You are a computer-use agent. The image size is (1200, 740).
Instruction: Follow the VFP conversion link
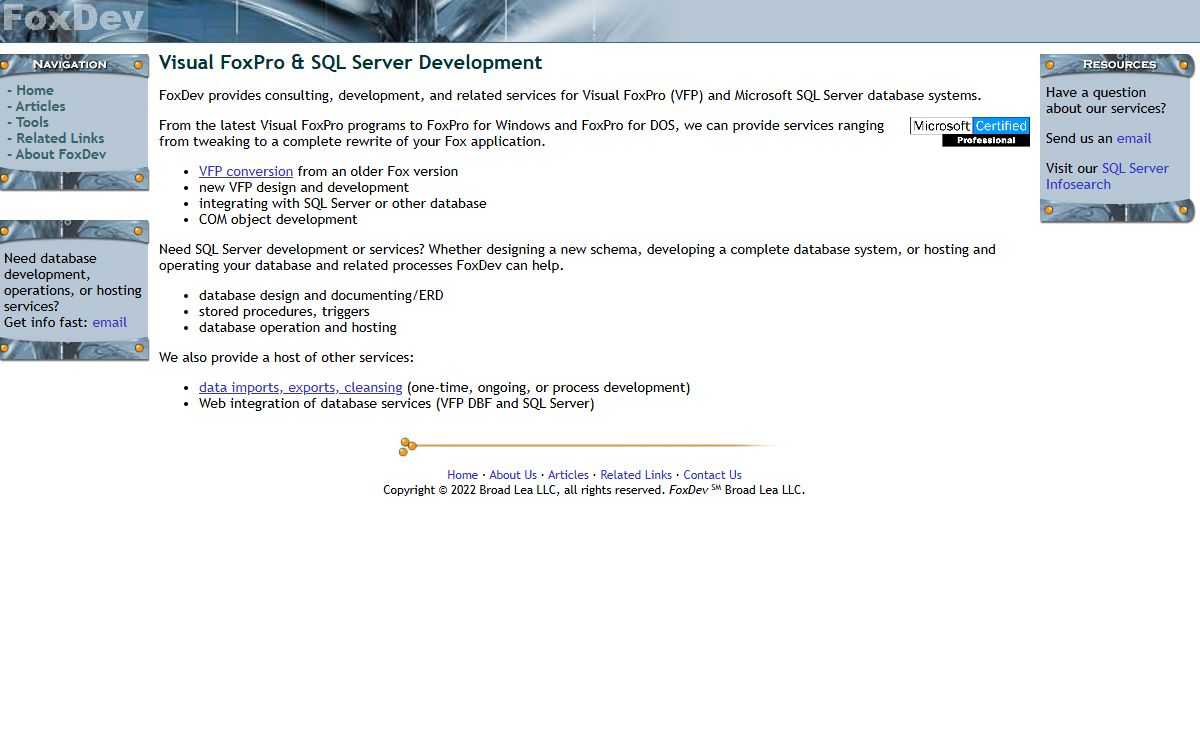point(246,171)
